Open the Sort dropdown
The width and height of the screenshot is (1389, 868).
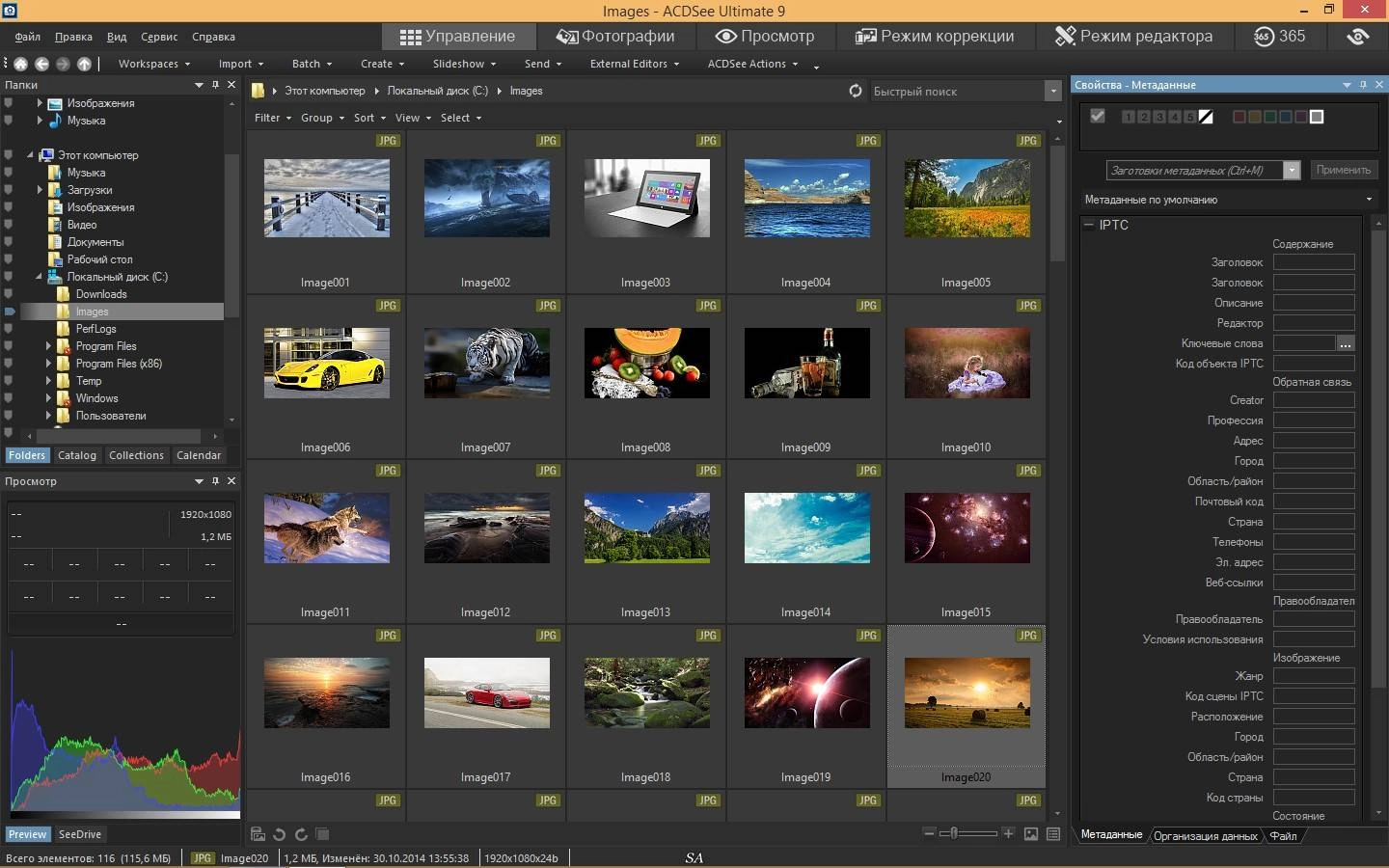click(x=368, y=118)
